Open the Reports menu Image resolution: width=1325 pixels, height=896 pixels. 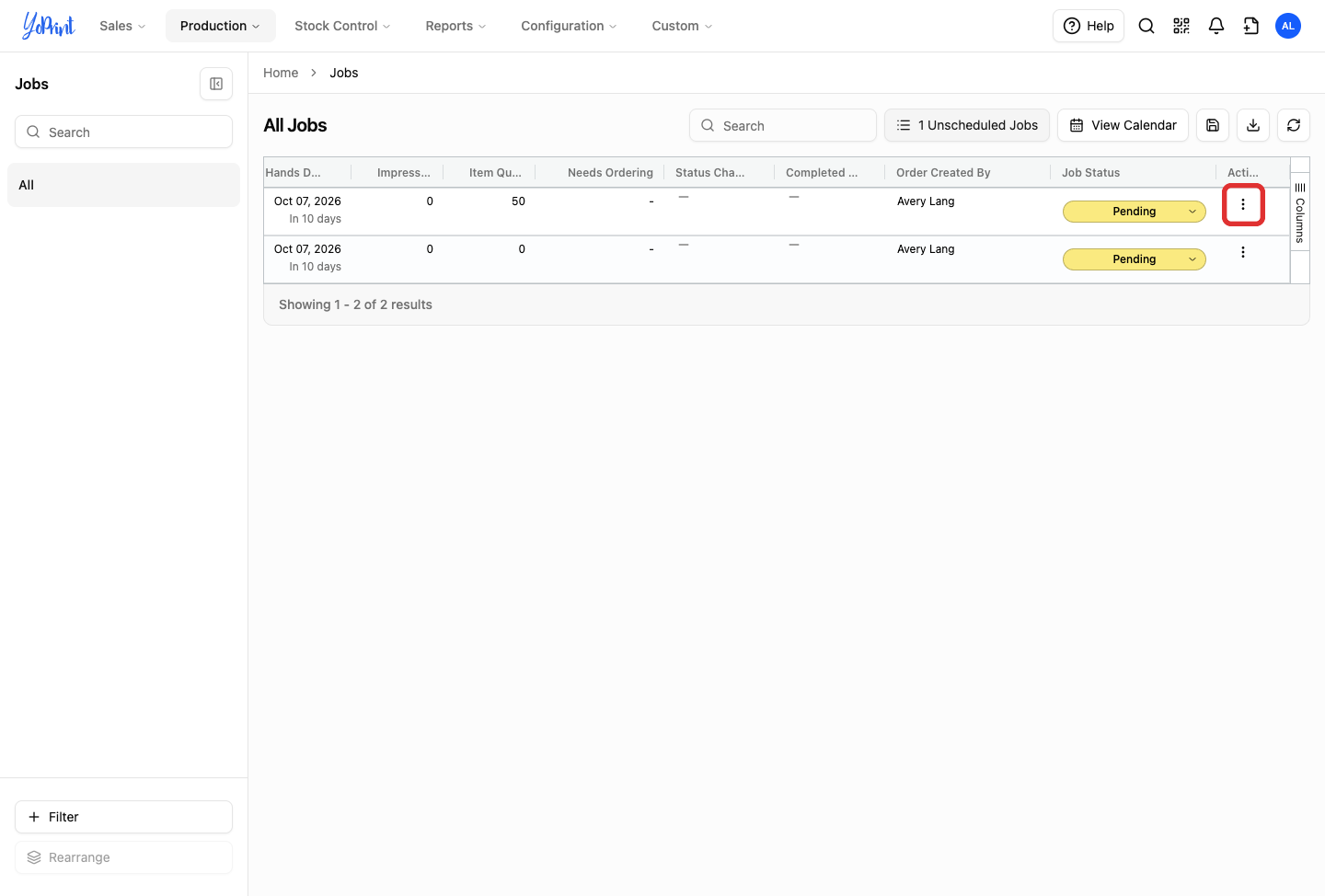(455, 26)
